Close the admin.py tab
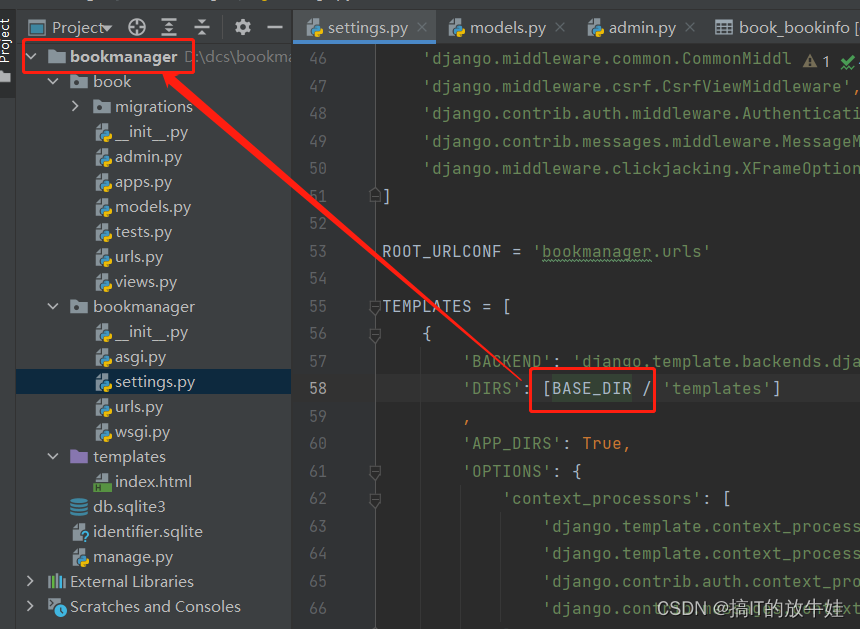The height and width of the screenshot is (629, 860). pyautogui.click(x=690, y=27)
